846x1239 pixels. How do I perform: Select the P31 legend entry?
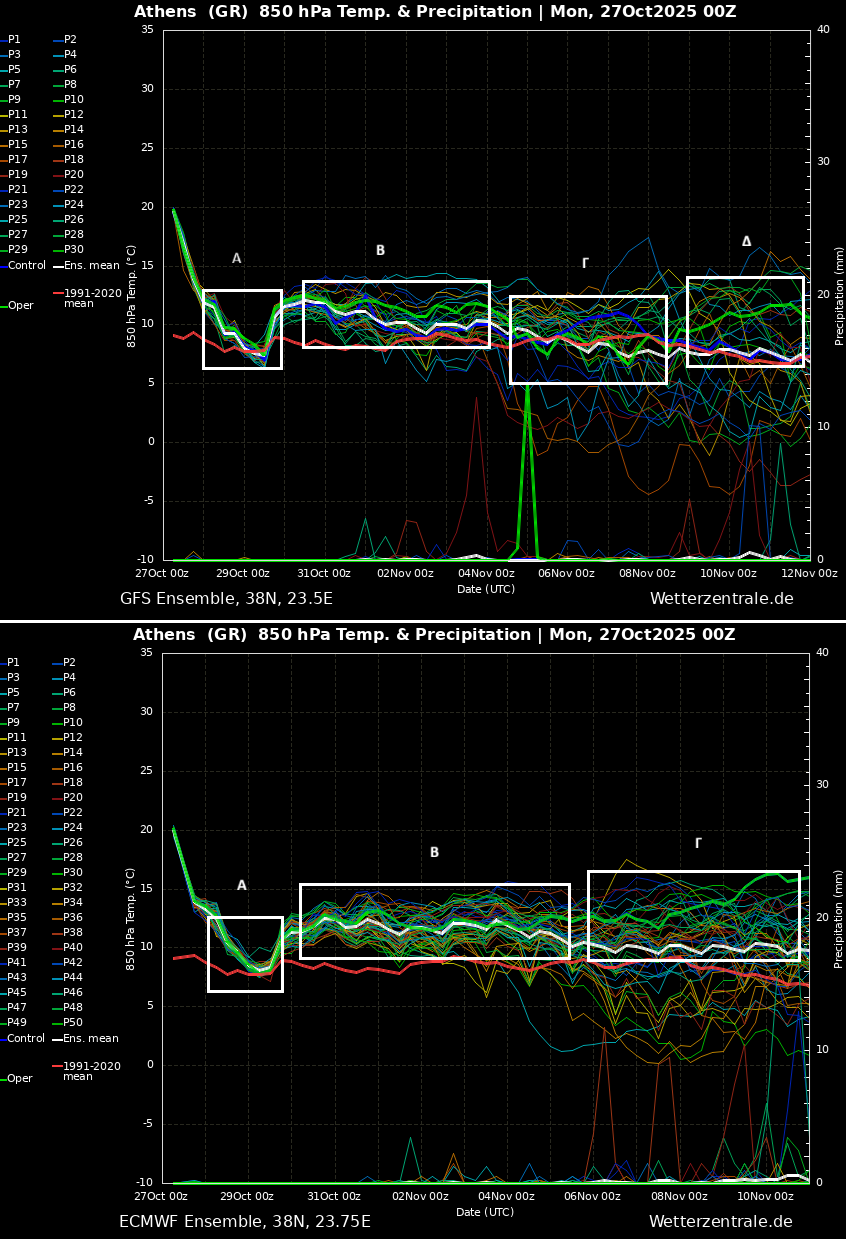click(17, 887)
